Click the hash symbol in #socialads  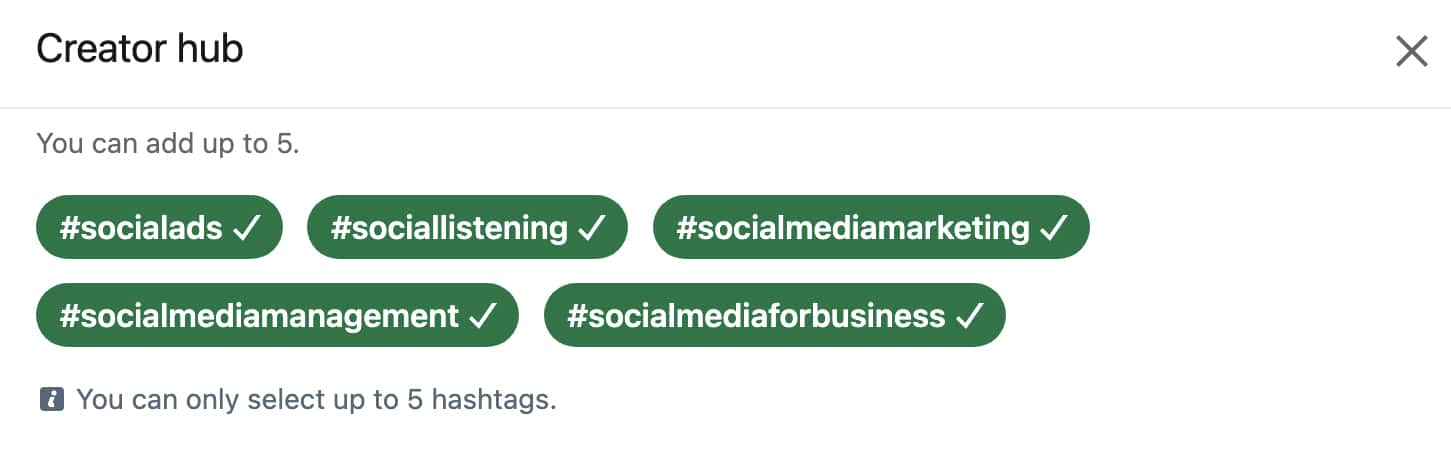coord(69,229)
